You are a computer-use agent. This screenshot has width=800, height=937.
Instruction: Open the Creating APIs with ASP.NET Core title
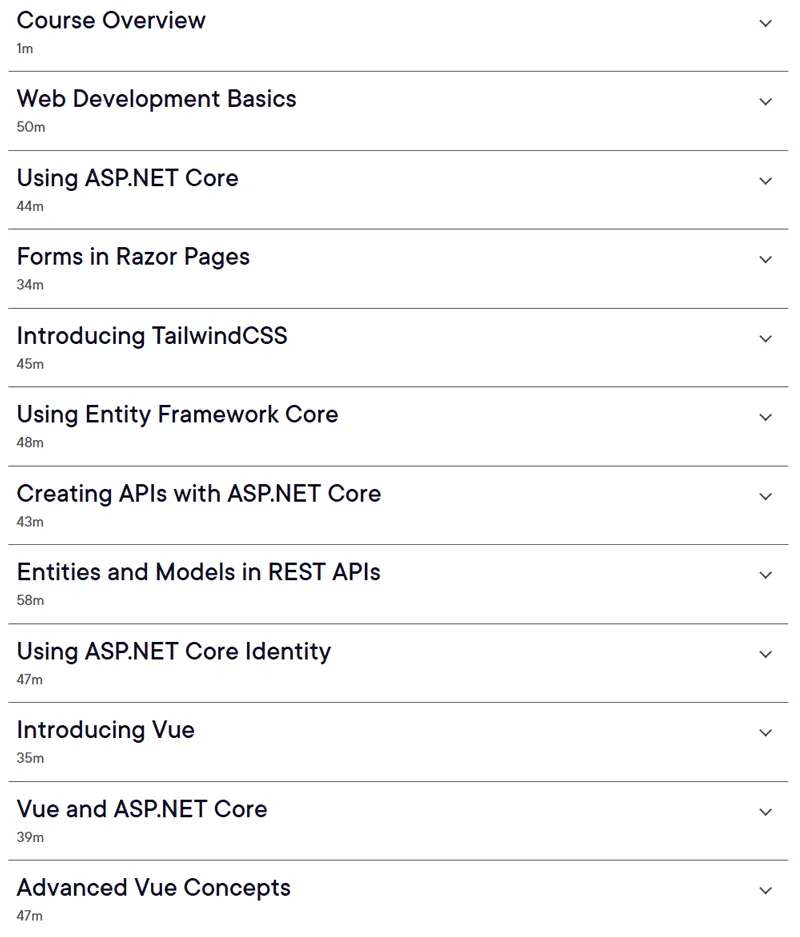(199, 494)
